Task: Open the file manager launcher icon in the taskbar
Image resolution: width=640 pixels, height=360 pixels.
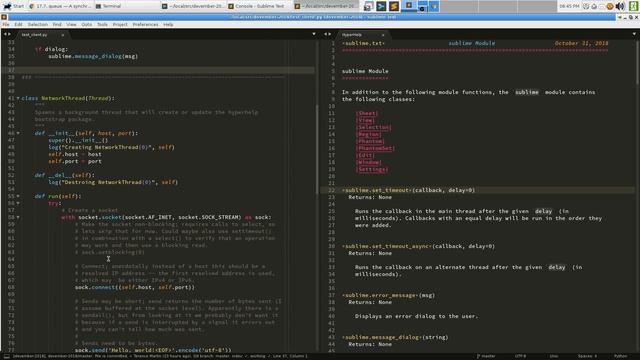Action: click(368, 6)
